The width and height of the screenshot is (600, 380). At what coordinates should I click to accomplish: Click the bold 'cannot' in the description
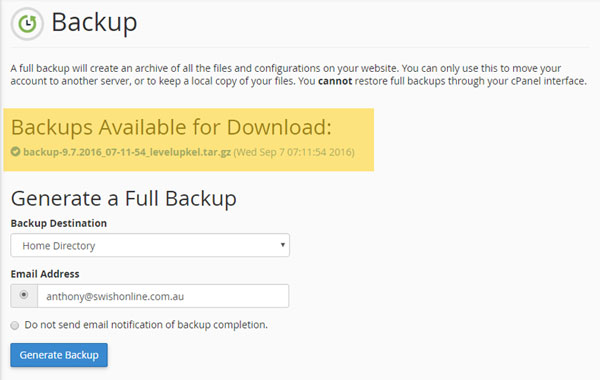[x=335, y=81]
